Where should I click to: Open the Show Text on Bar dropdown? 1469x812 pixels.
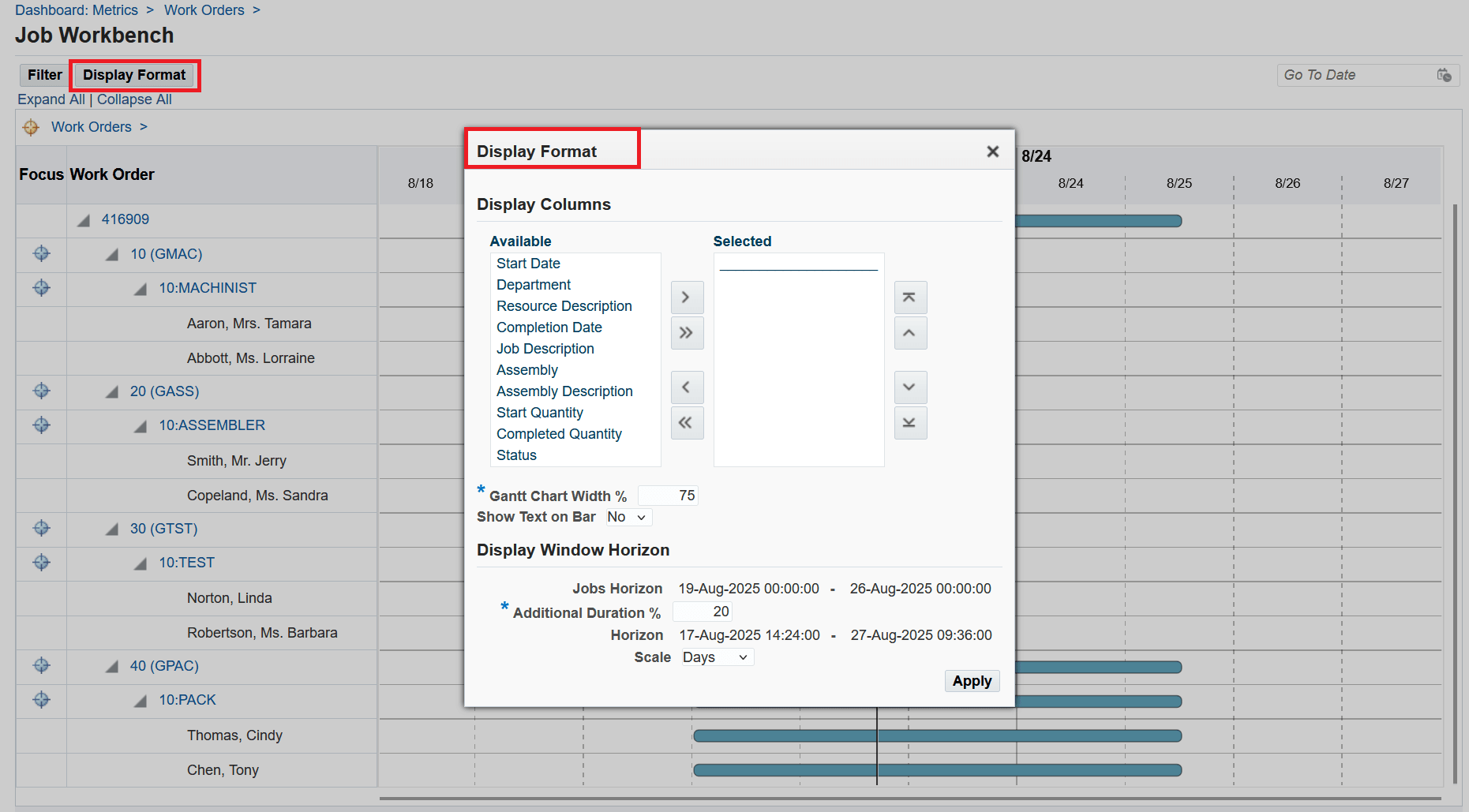[x=628, y=517]
